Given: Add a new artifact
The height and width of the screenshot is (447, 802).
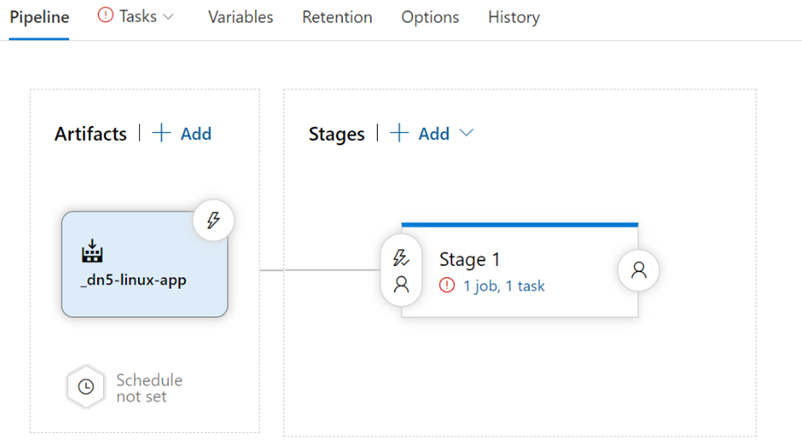Looking at the screenshot, I should (x=181, y=134).
